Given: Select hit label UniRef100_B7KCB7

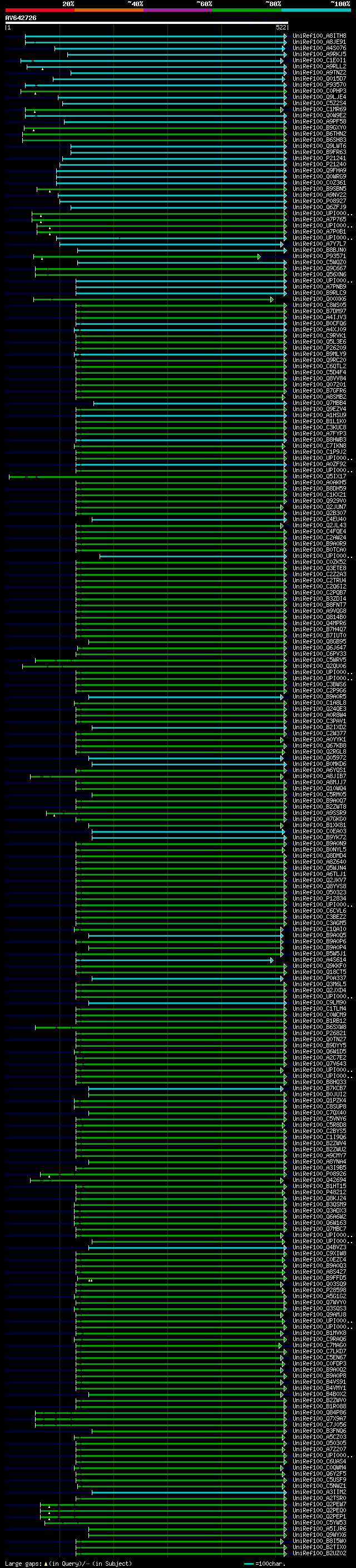Looking at the screenshot, I should point(319,1089).
